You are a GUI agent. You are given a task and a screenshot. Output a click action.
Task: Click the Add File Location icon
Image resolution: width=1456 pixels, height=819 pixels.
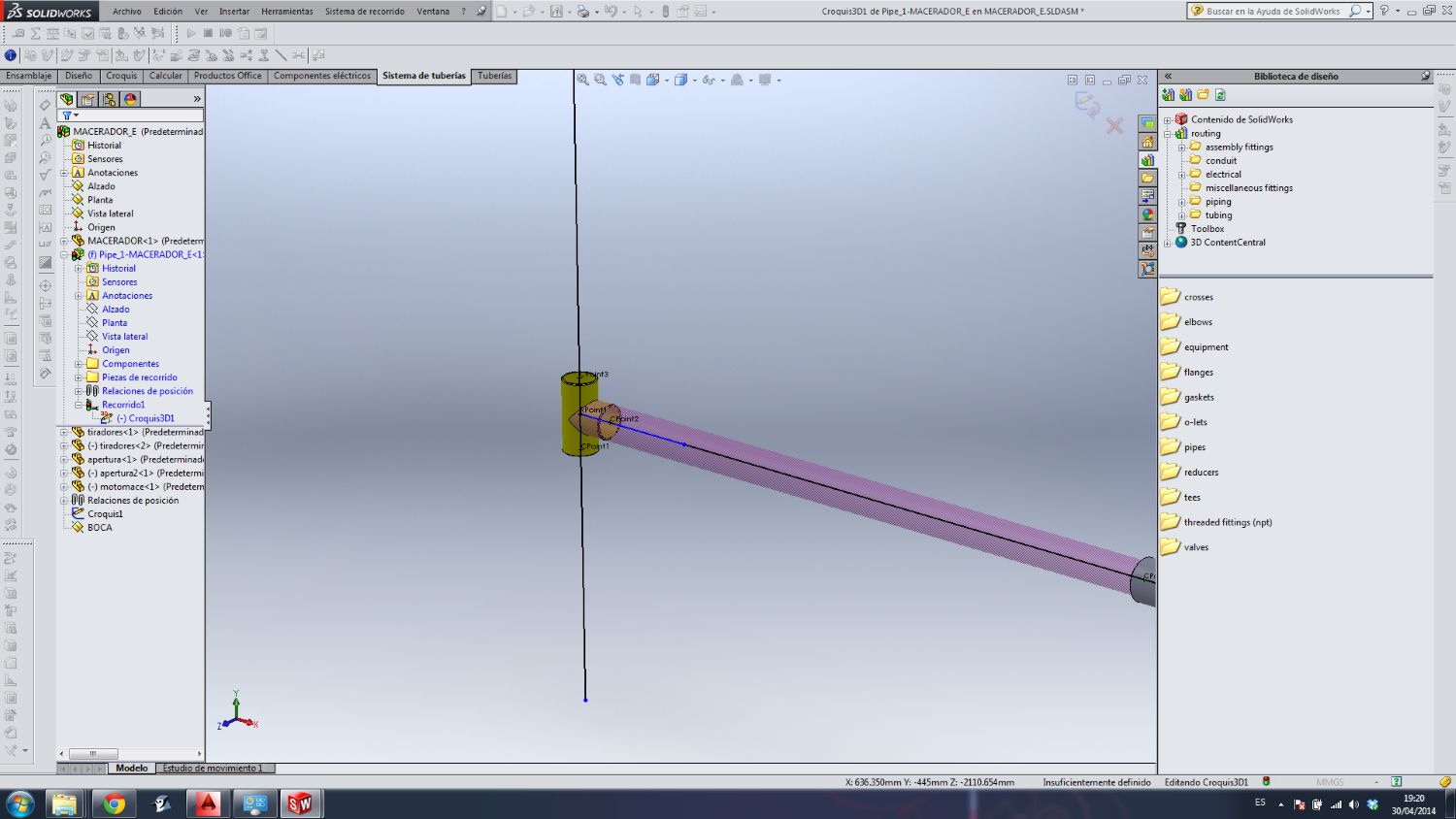point(1185,95)
